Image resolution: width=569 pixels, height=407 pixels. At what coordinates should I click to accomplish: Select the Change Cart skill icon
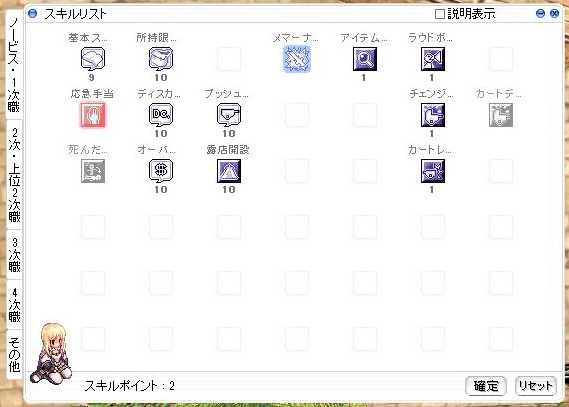(433, 115)
